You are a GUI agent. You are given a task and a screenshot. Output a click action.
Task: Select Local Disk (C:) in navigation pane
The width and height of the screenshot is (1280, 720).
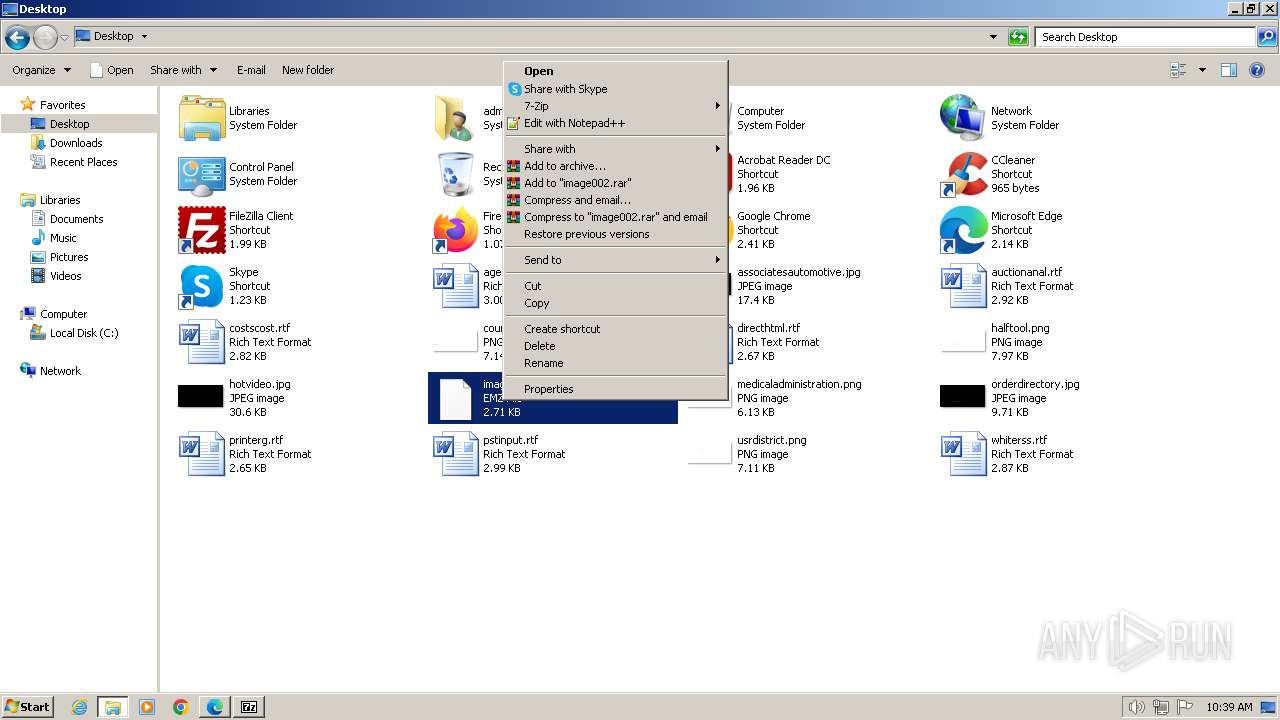84,333
